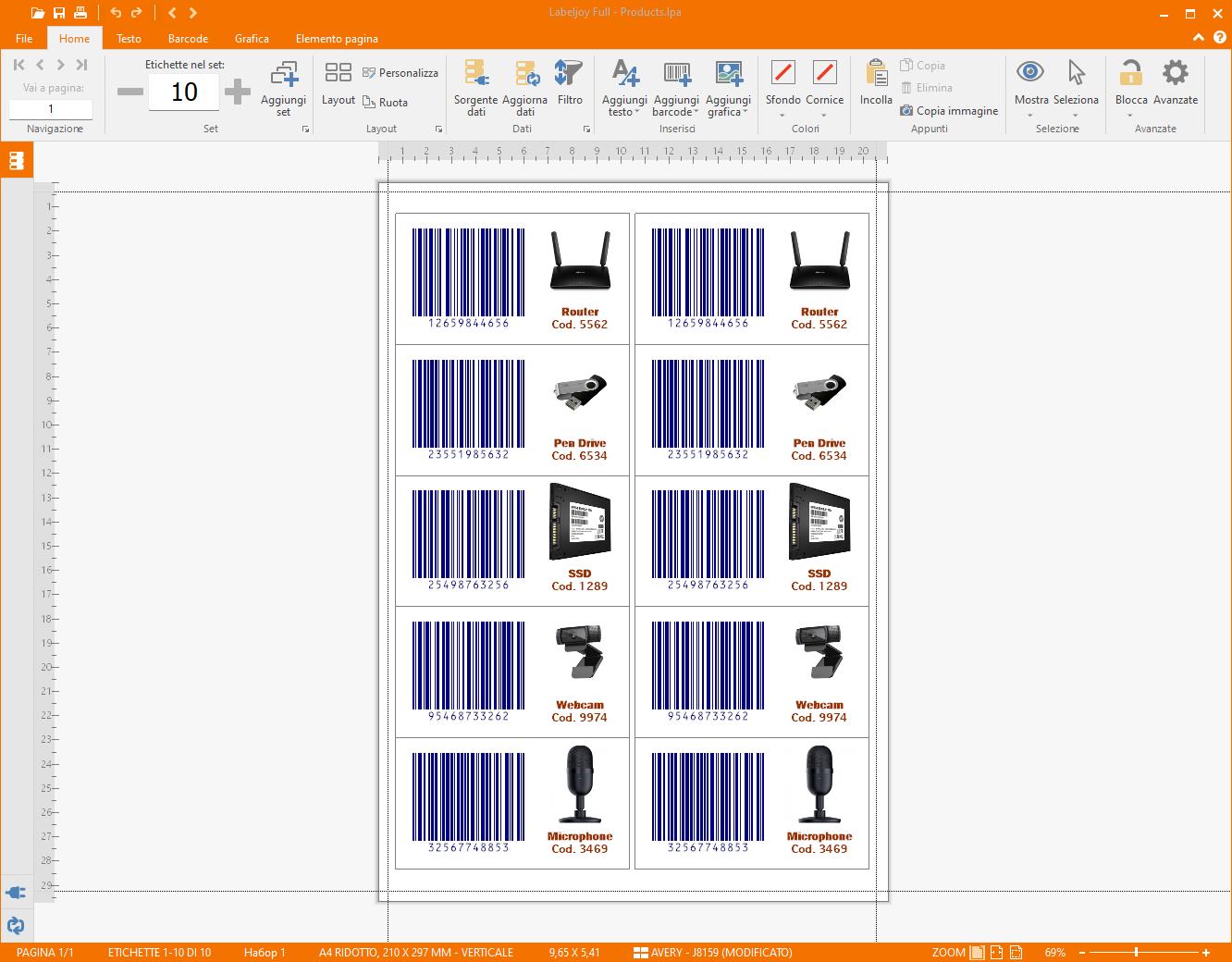This screenshot has height=962, width=1232.
Task: Click the print icon in title bar
Action: coord(80,13)
